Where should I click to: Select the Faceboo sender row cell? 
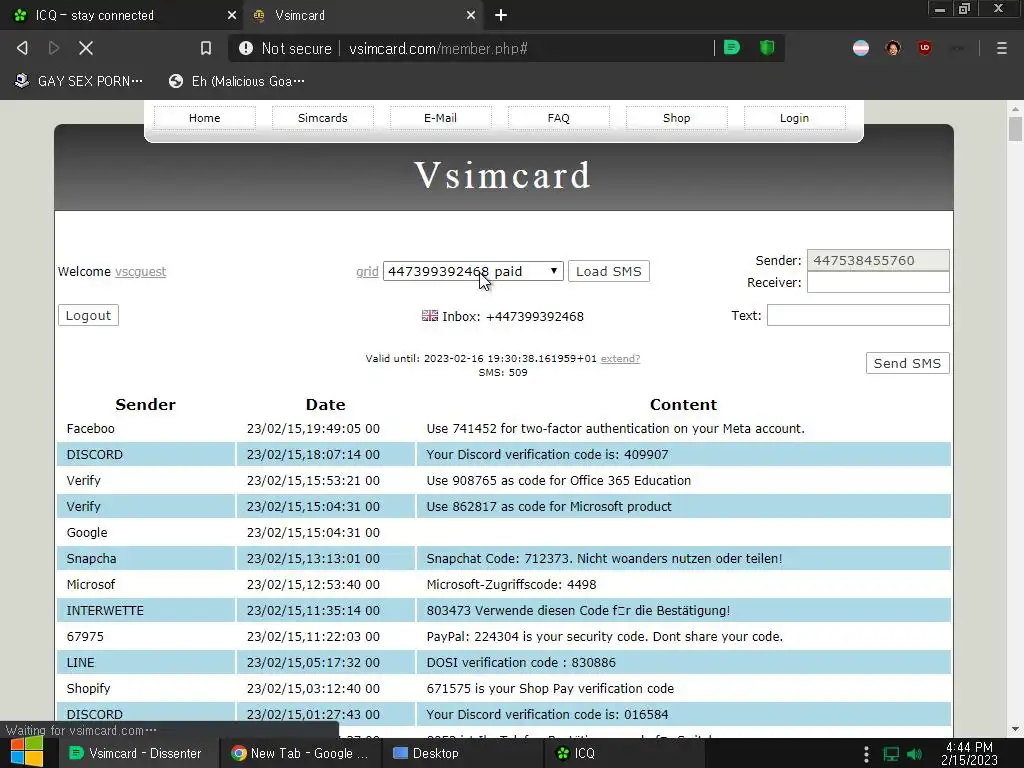[x=146, y=428]
